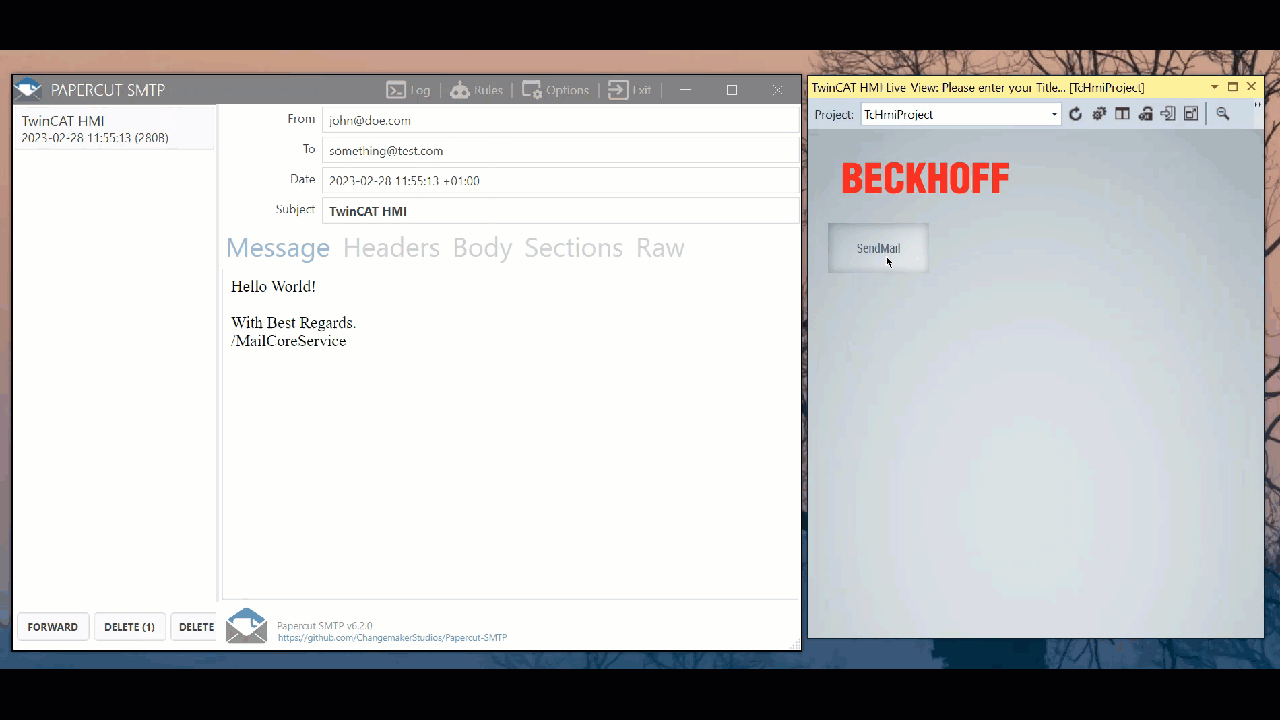Minimize the Papercut SMTP window
This screenshot has width=1280, height=720.
(685, 90)
